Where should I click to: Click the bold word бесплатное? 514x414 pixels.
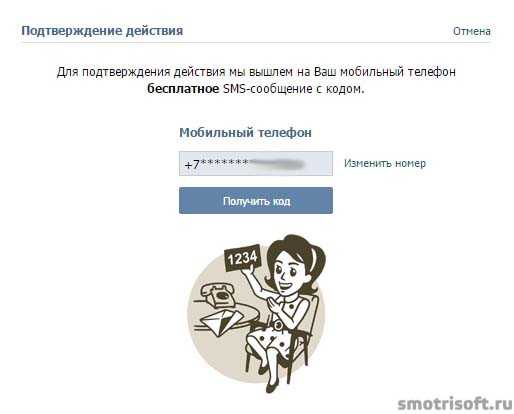pos(183,89)
